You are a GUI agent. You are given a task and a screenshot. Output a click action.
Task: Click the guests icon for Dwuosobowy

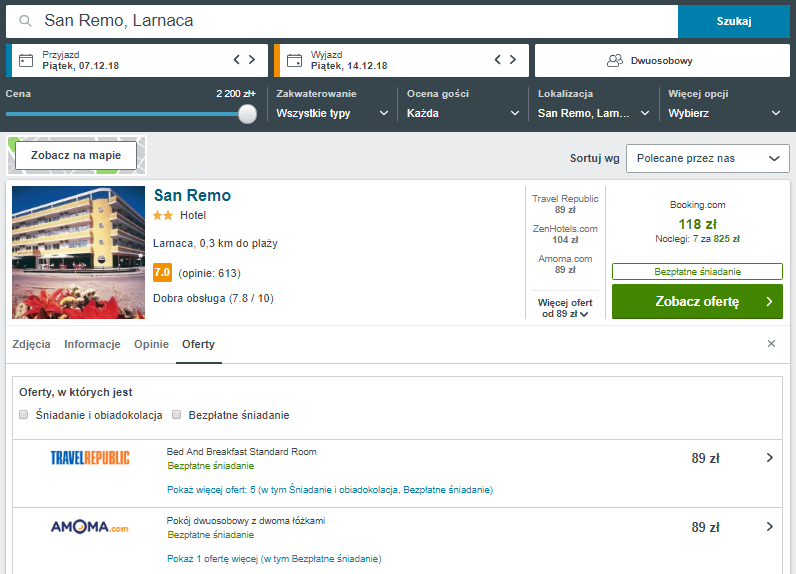coord(615,61)
